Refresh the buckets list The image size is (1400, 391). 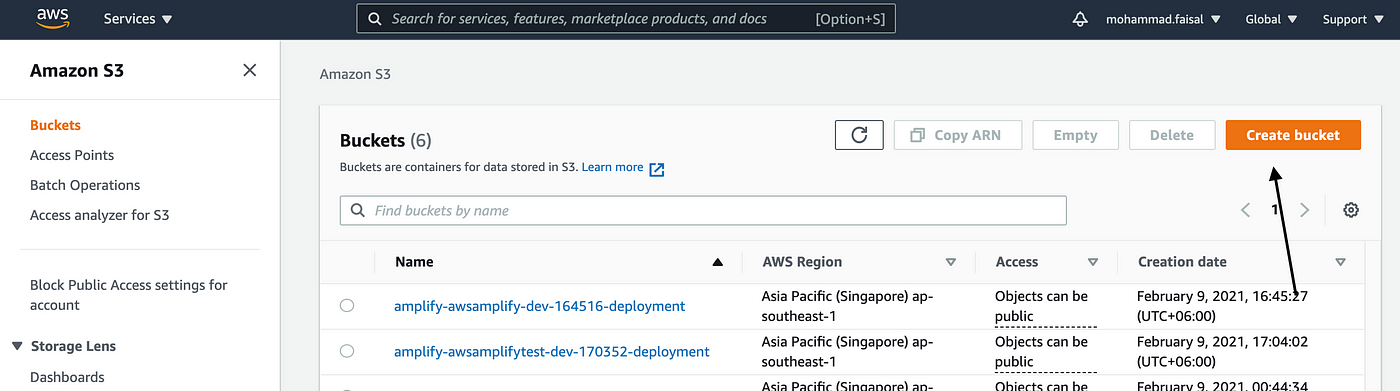point(859,135)
